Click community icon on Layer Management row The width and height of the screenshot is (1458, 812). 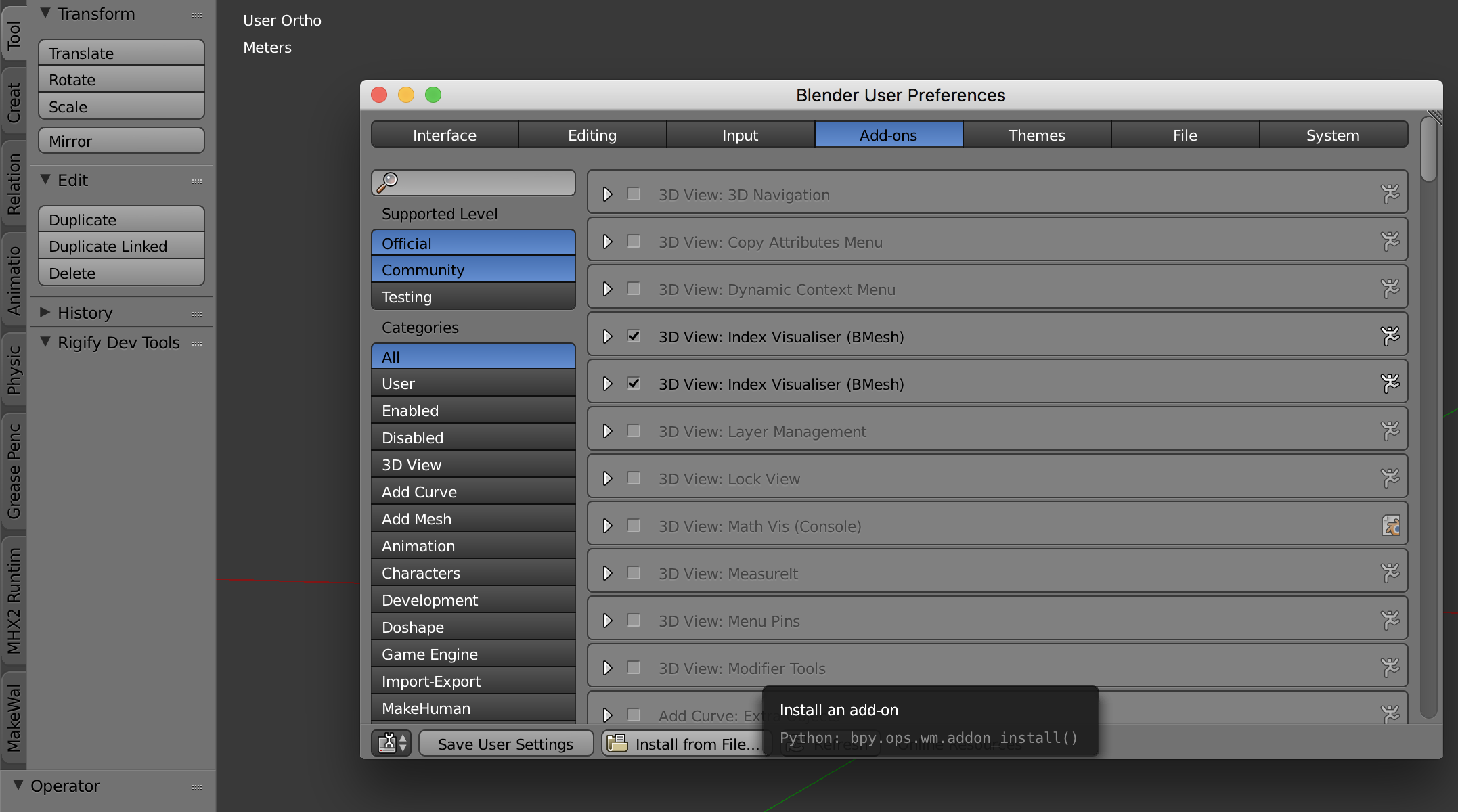click(x=1390, y=431)
